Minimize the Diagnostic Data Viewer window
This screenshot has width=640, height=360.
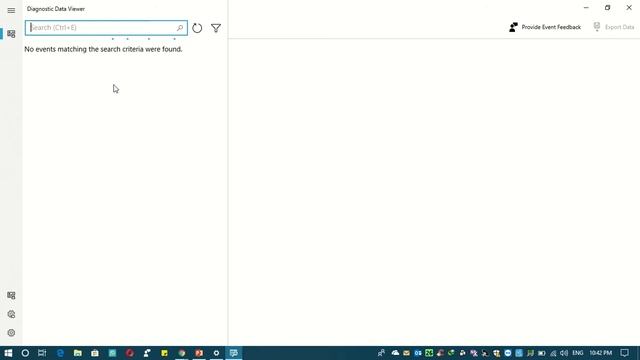[586, 8]
